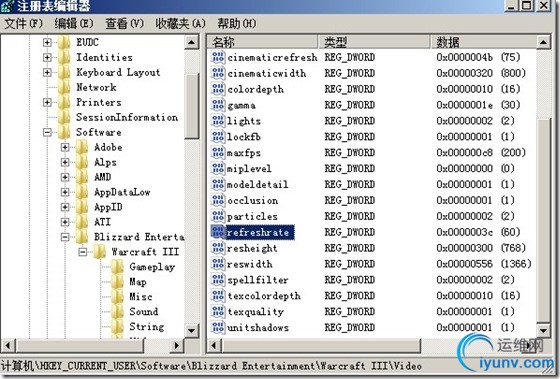Select the reswidth value name
The height and width of the screenshot is (379, 560).
(x=250, y=264)
